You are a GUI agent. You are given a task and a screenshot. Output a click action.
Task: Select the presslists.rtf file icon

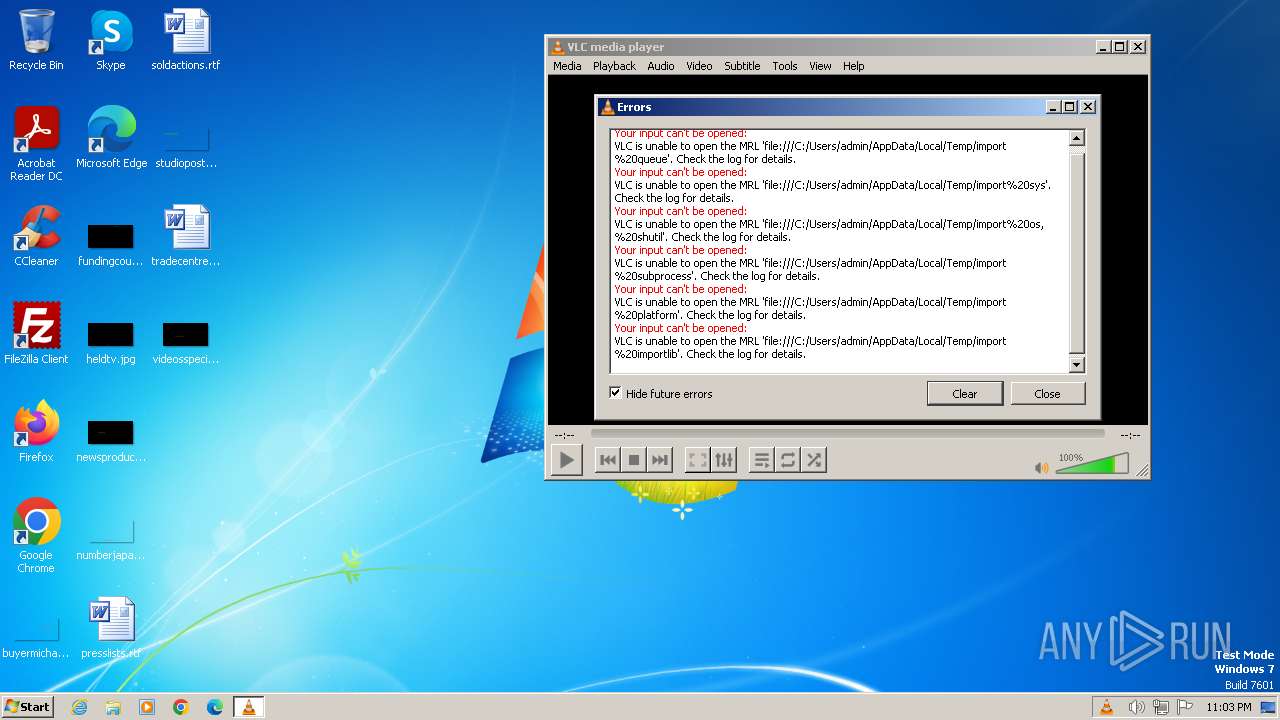(x=110, y=628)
